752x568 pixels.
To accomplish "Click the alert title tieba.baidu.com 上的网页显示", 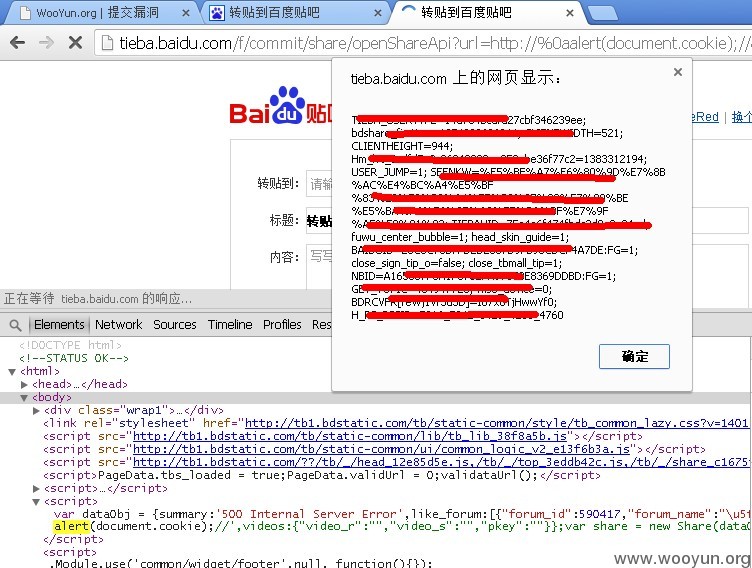I will pos(456,78).
